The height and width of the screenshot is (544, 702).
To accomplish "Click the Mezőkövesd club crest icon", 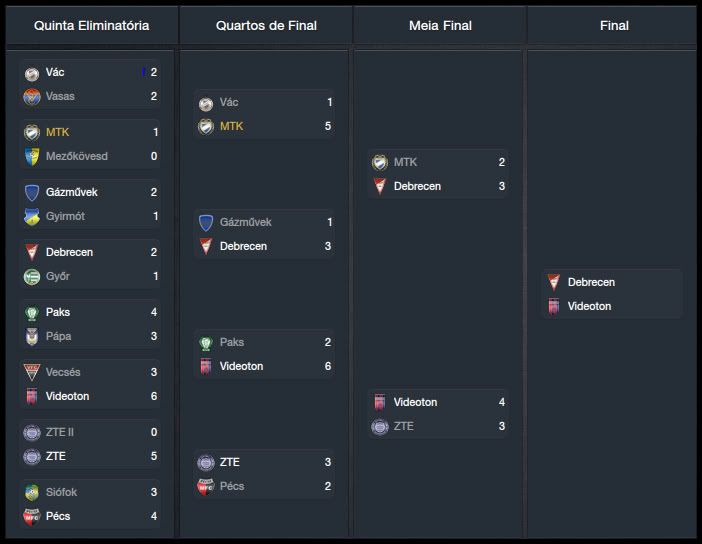I will 32,157.
